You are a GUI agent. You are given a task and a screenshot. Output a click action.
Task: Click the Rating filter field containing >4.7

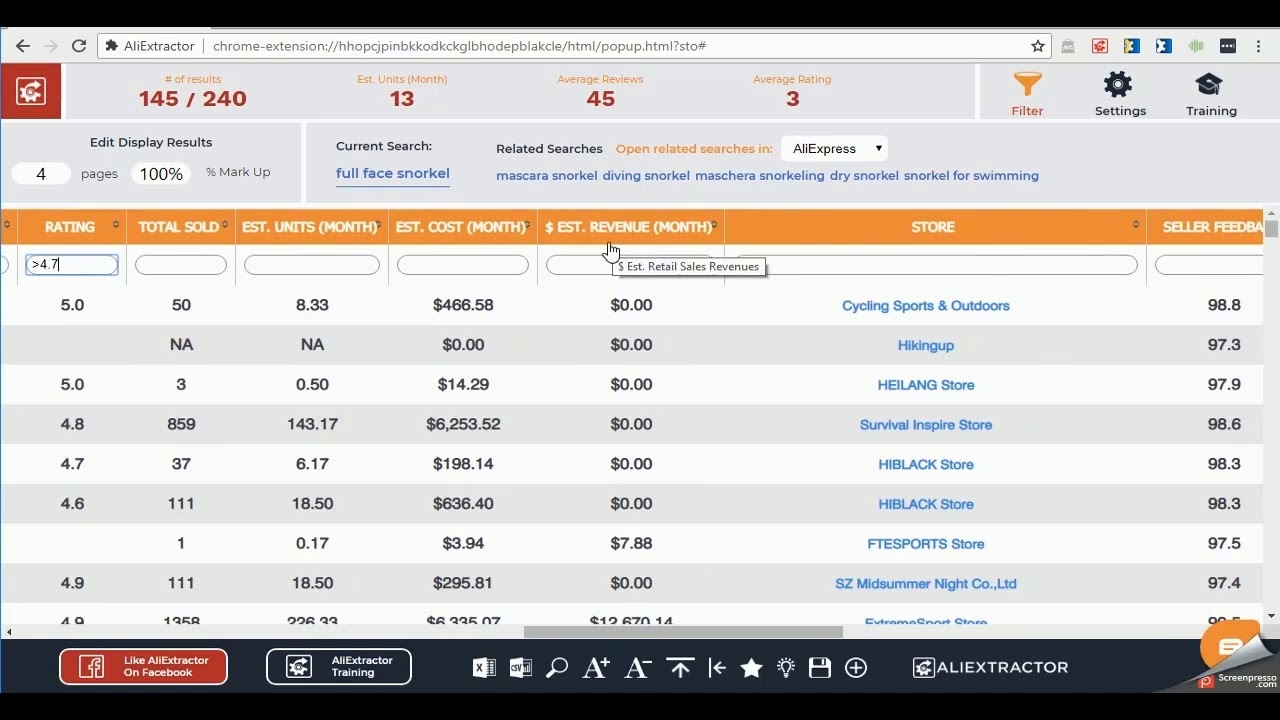click(72, 265)
